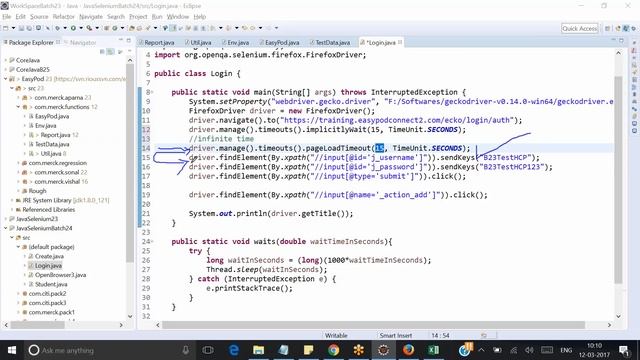Switch to the Java perspective icon

(626, 28)
